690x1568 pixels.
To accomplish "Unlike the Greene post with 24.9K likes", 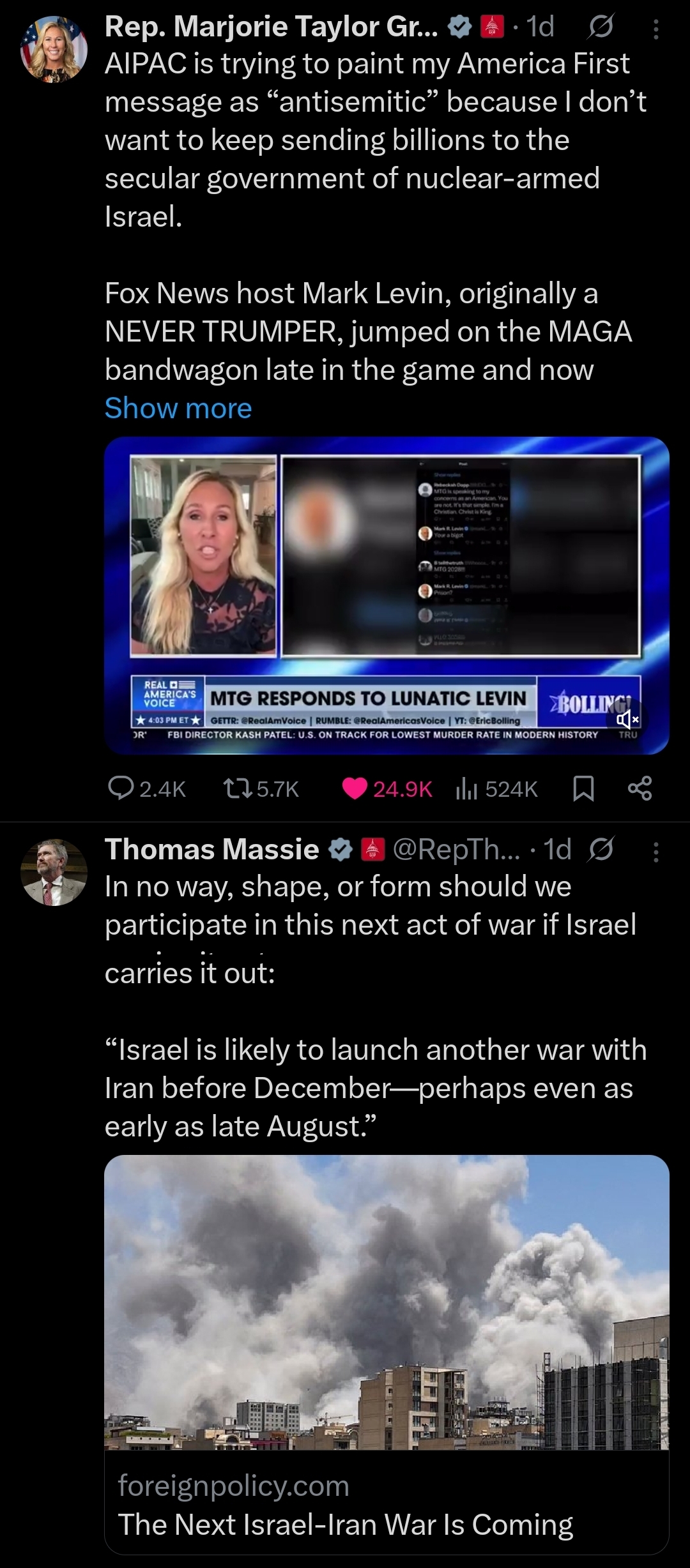I will [387, 789].
